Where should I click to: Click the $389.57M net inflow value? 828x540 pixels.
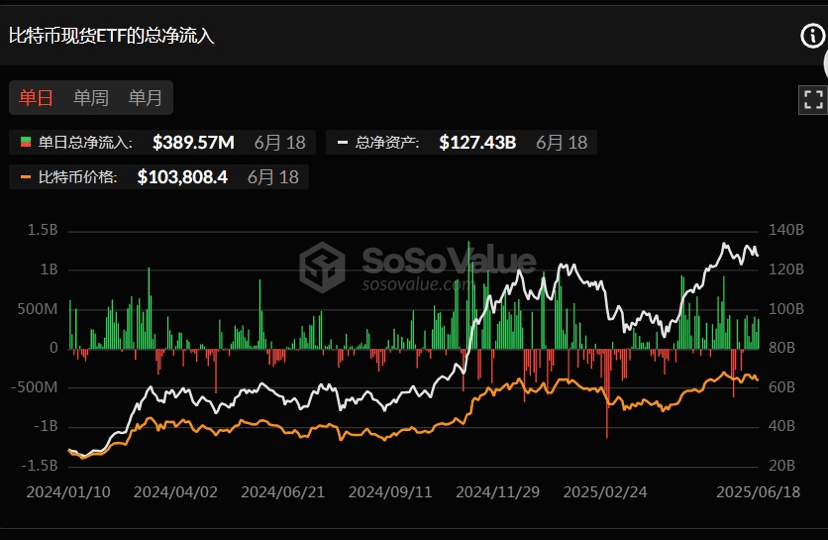click(x=193, y=143)
